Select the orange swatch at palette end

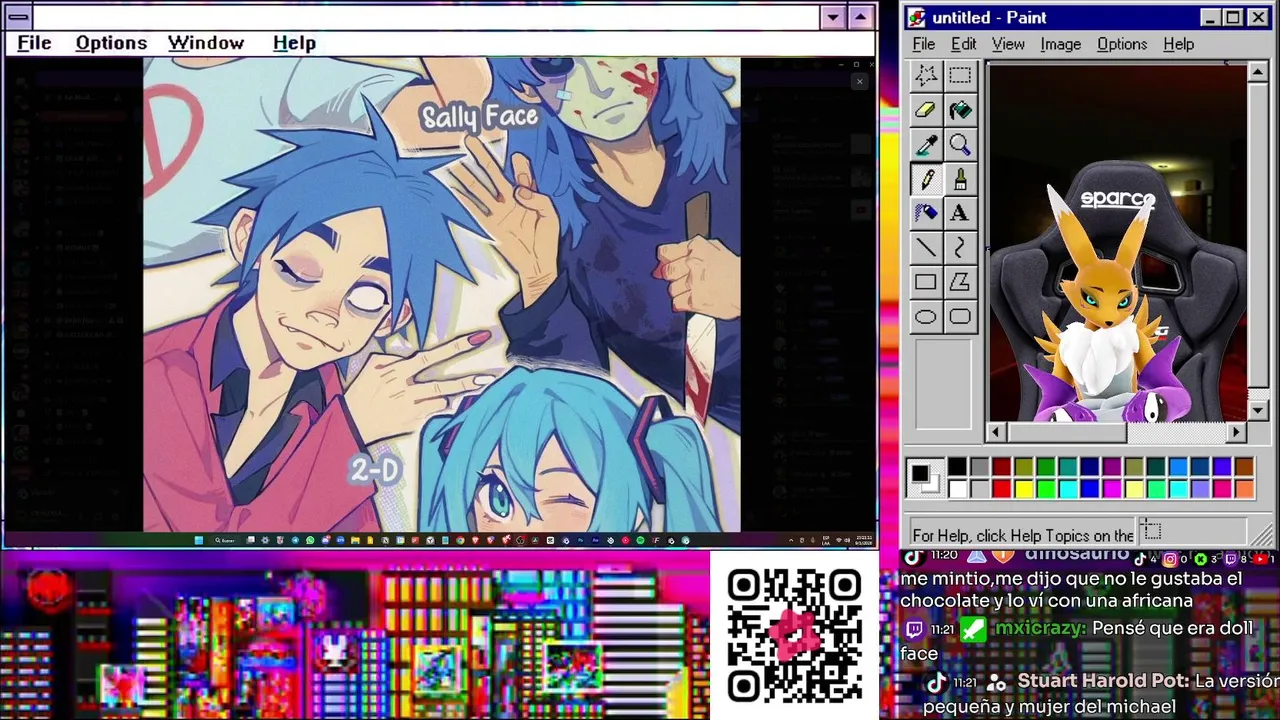pyautogui.click(x=1244, y=488)
